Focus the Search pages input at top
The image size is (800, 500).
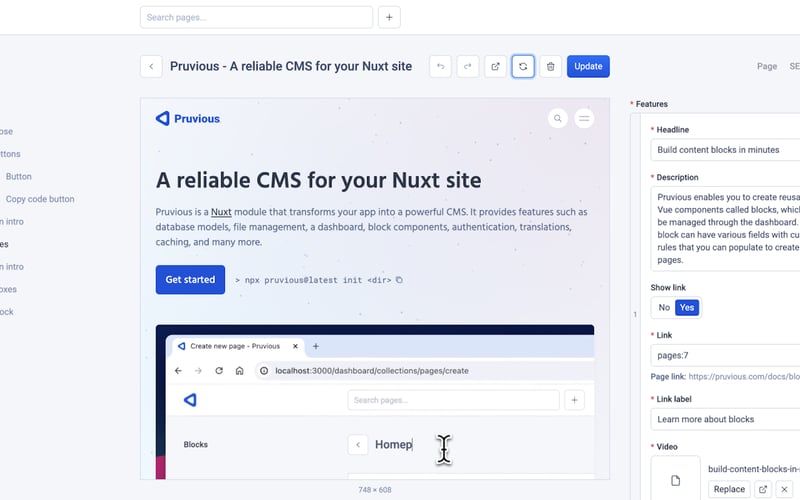(256, 17)
